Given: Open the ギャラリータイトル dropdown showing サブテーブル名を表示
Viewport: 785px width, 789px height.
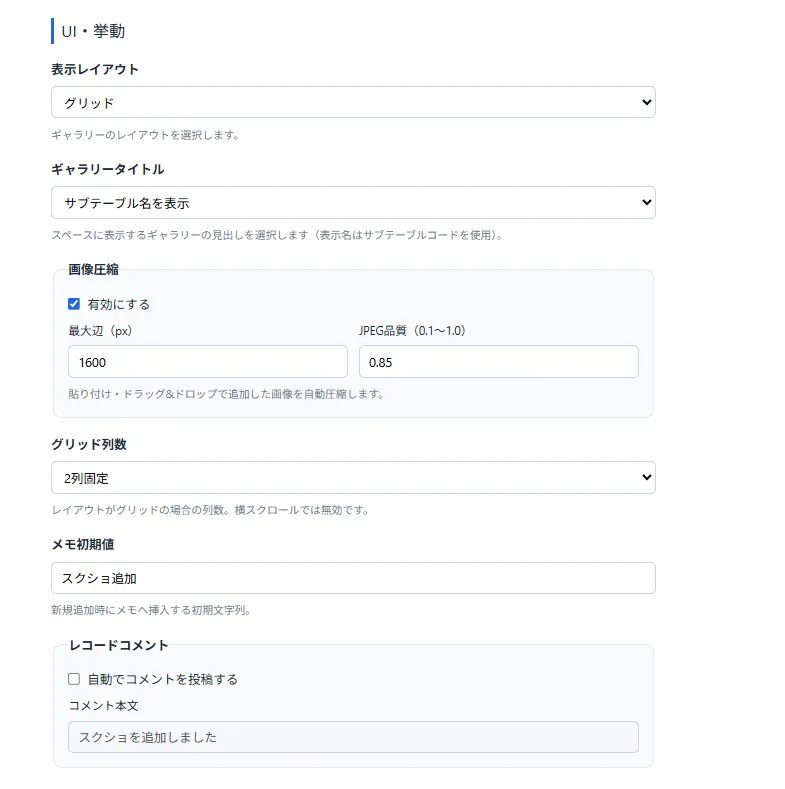Looking at the screenshot, I should click(353, 203).
